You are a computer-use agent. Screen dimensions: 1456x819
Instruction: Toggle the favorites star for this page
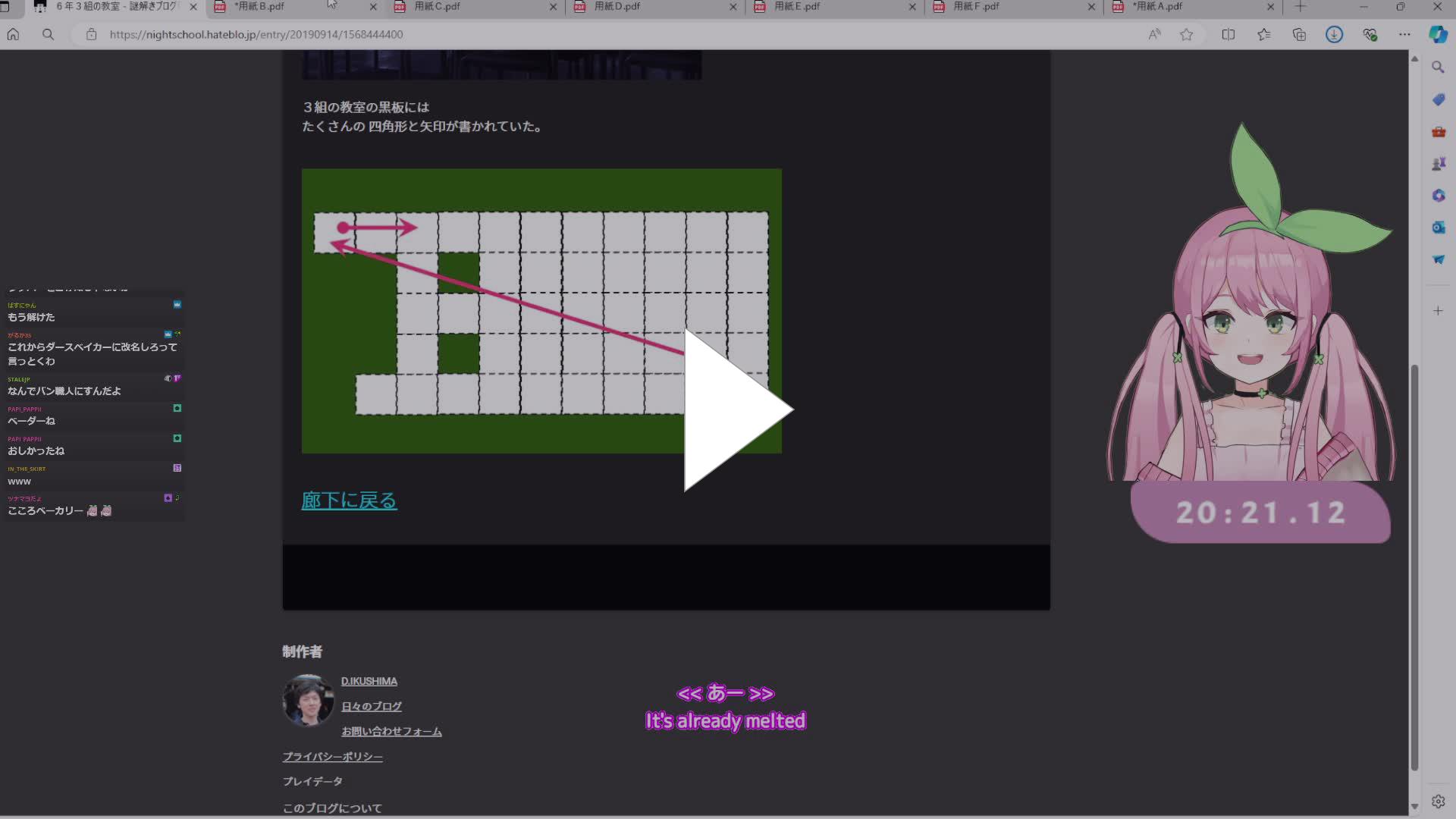[1188, 34]
